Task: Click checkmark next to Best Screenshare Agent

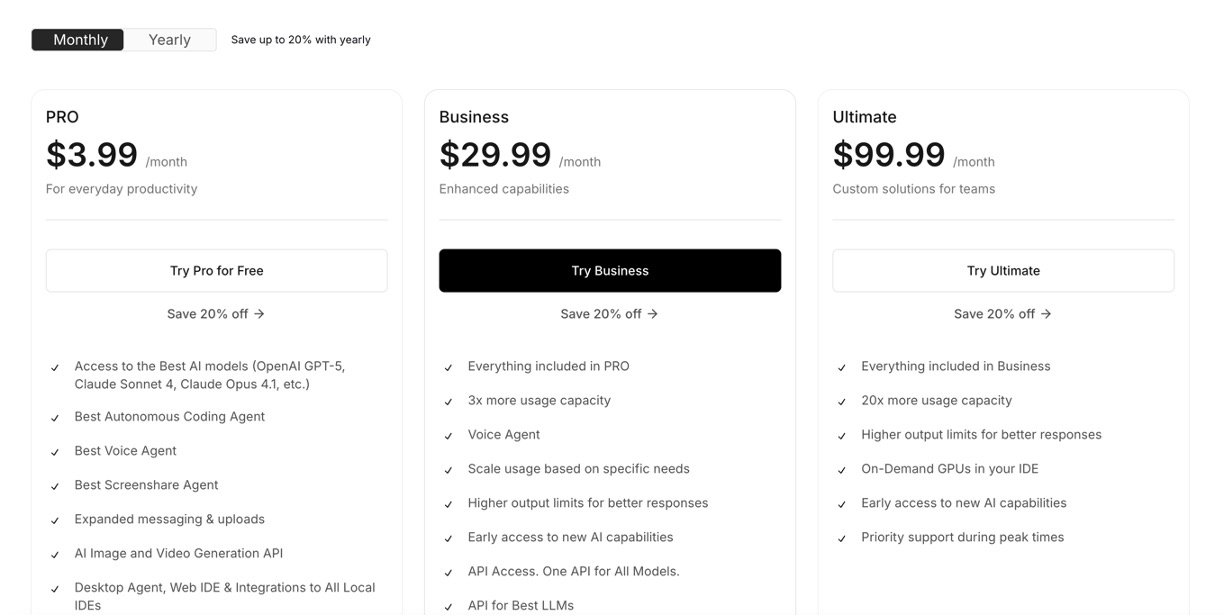Action: click(55, 486)
